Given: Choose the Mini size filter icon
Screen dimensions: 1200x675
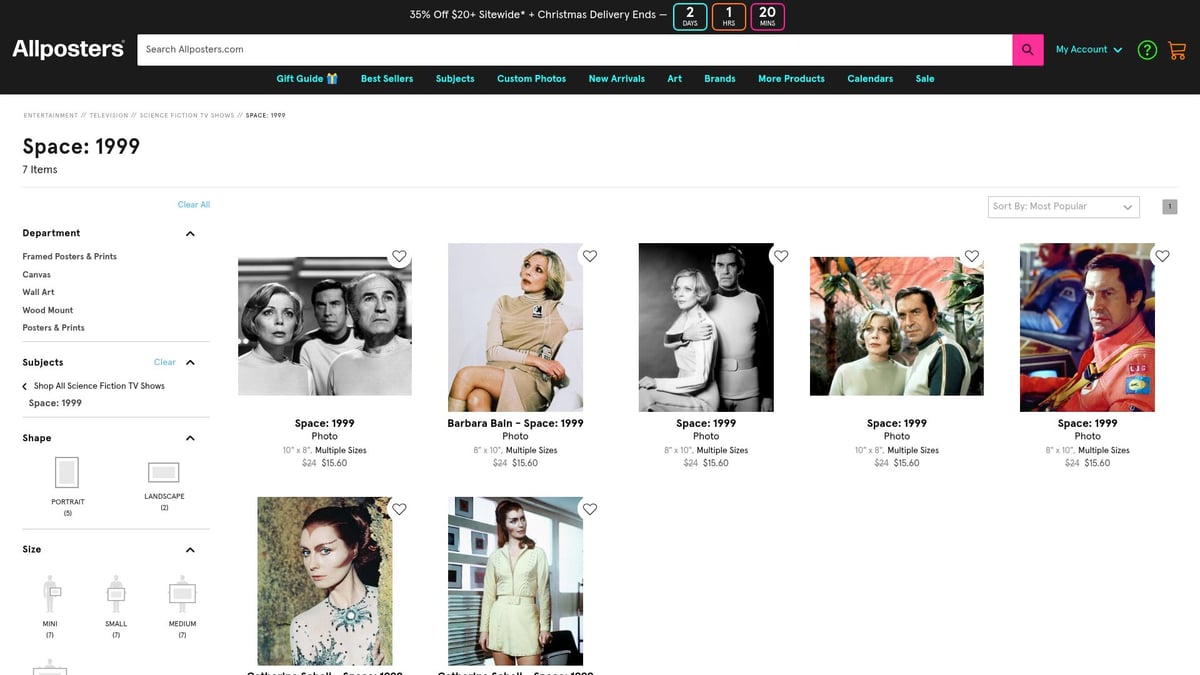Looking at the screenshot, I should [50, 594].
